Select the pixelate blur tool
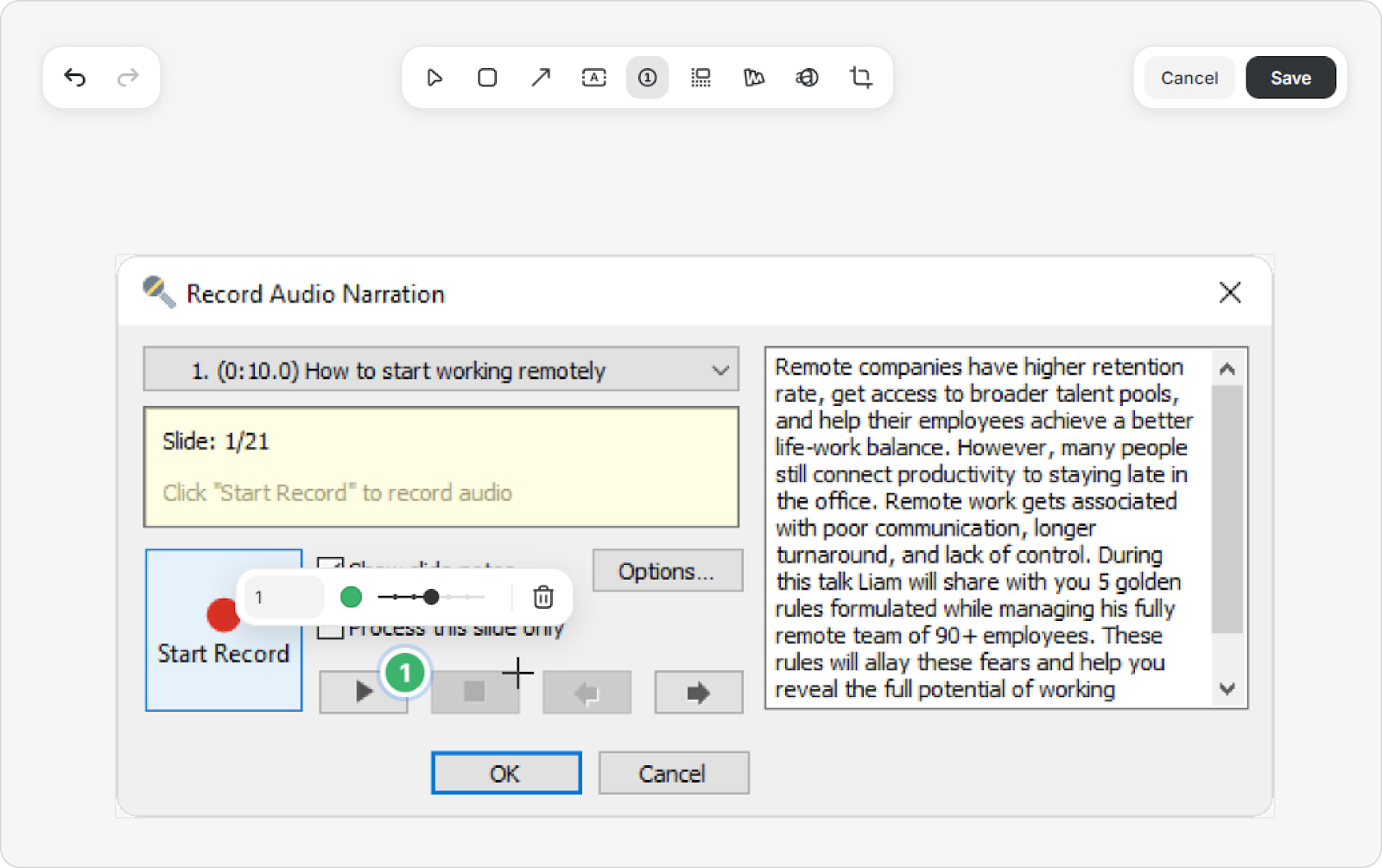This screenshot has width=1382, height=868. [x=701, y=78]
